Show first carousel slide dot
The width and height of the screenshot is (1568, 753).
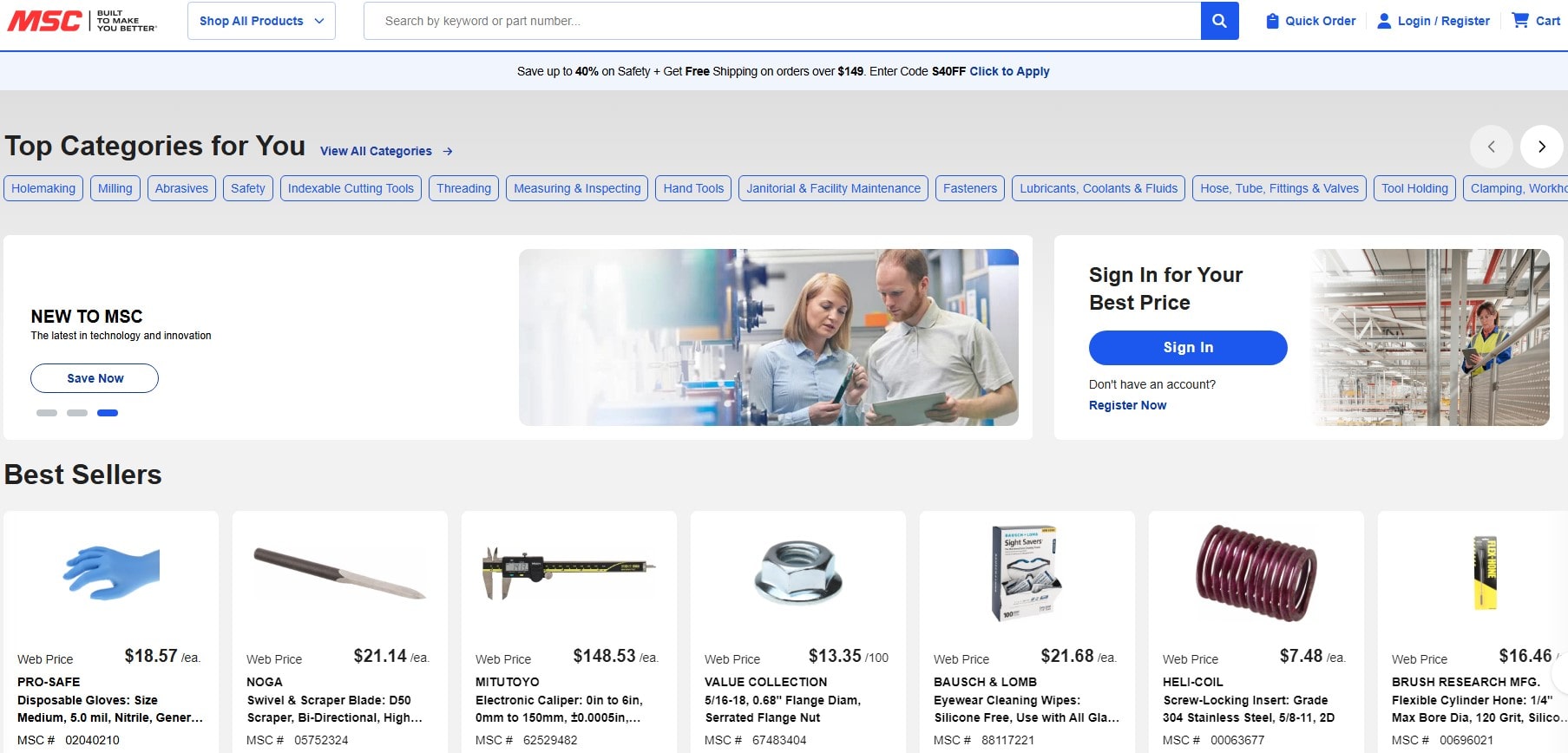[47, 413]
